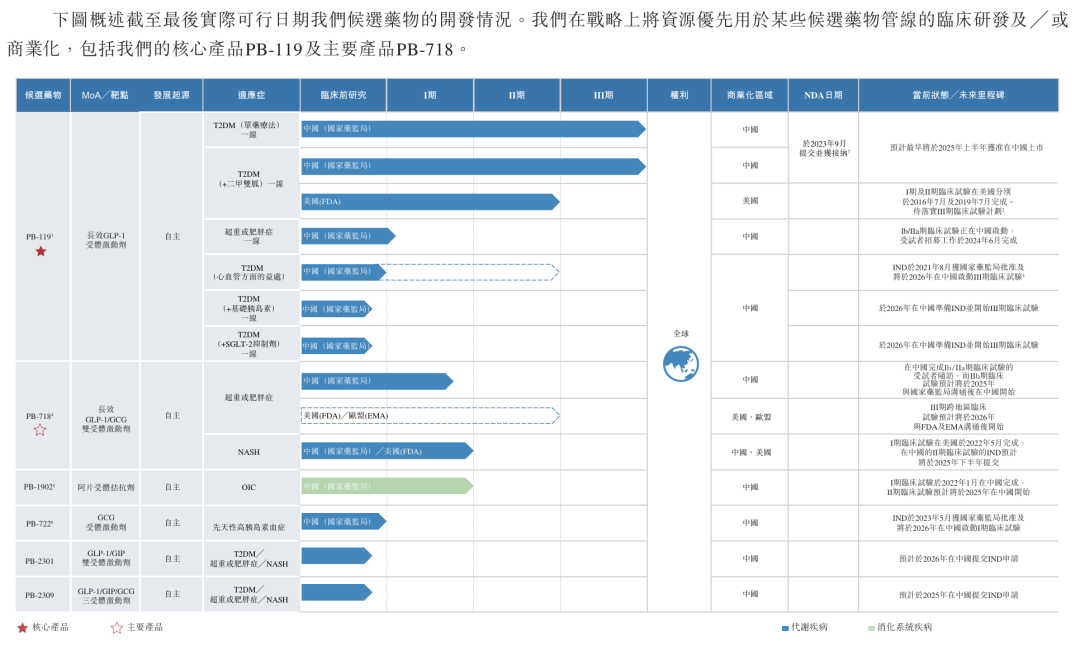
Task: Click the OIC indication cell
Action: point(249,487)
